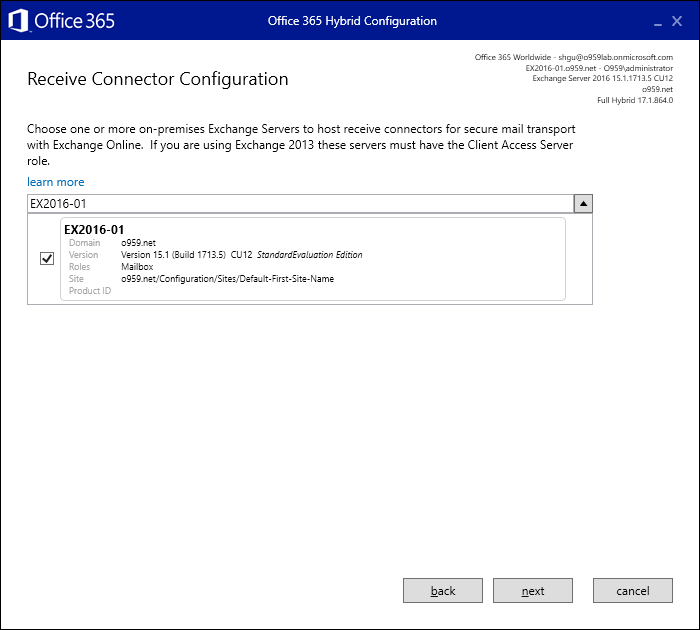Click the Office 365 Worldwide account text

click(574, 57)
